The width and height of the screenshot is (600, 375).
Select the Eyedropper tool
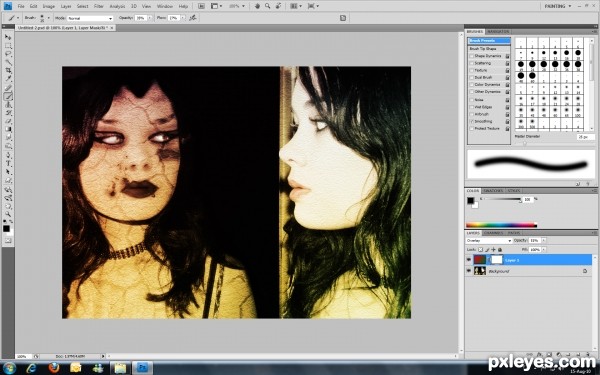tap(8, 79)
